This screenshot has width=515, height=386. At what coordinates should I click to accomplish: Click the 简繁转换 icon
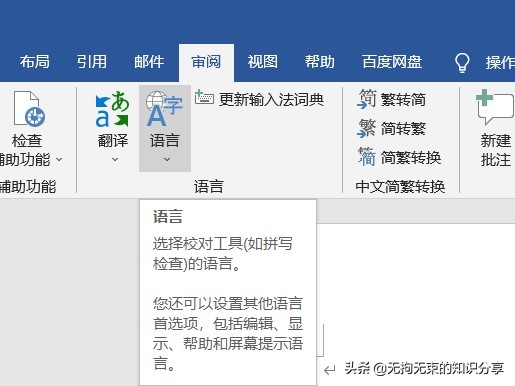click(x=367, y=157)
